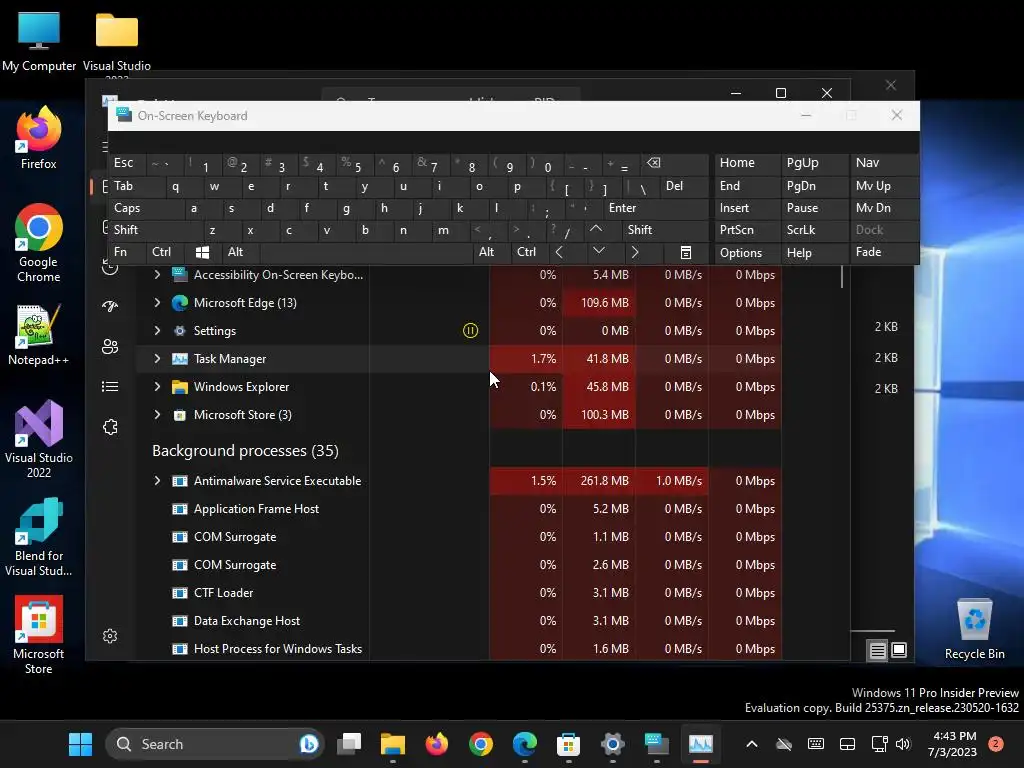Screen dimensions: 1024x768
Task: Click the Backspace key on On-Screen Keyboard
Action: pyautogui.click(x=653, y=163)
